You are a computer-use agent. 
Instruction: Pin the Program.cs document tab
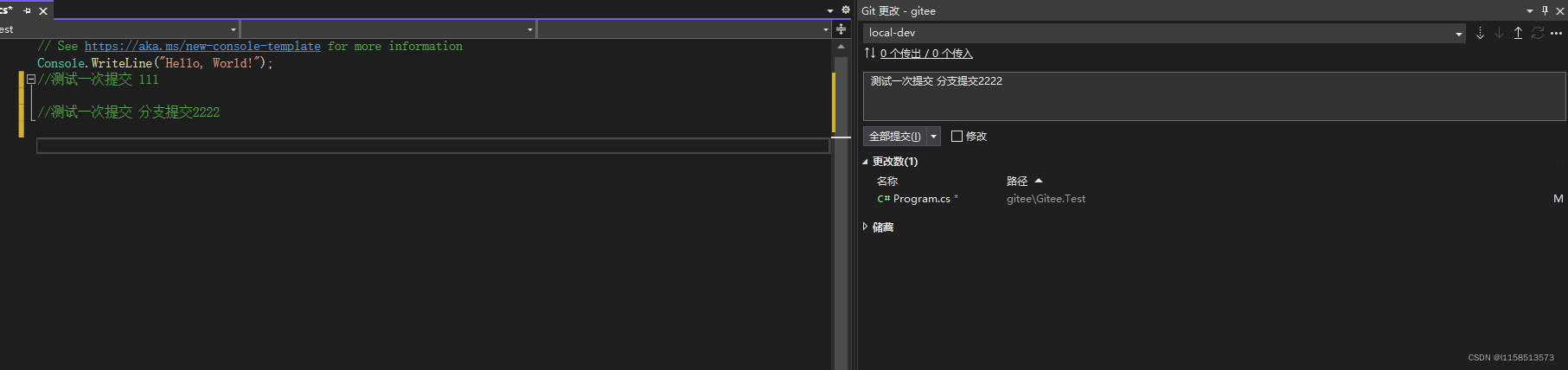coord(27,11)
